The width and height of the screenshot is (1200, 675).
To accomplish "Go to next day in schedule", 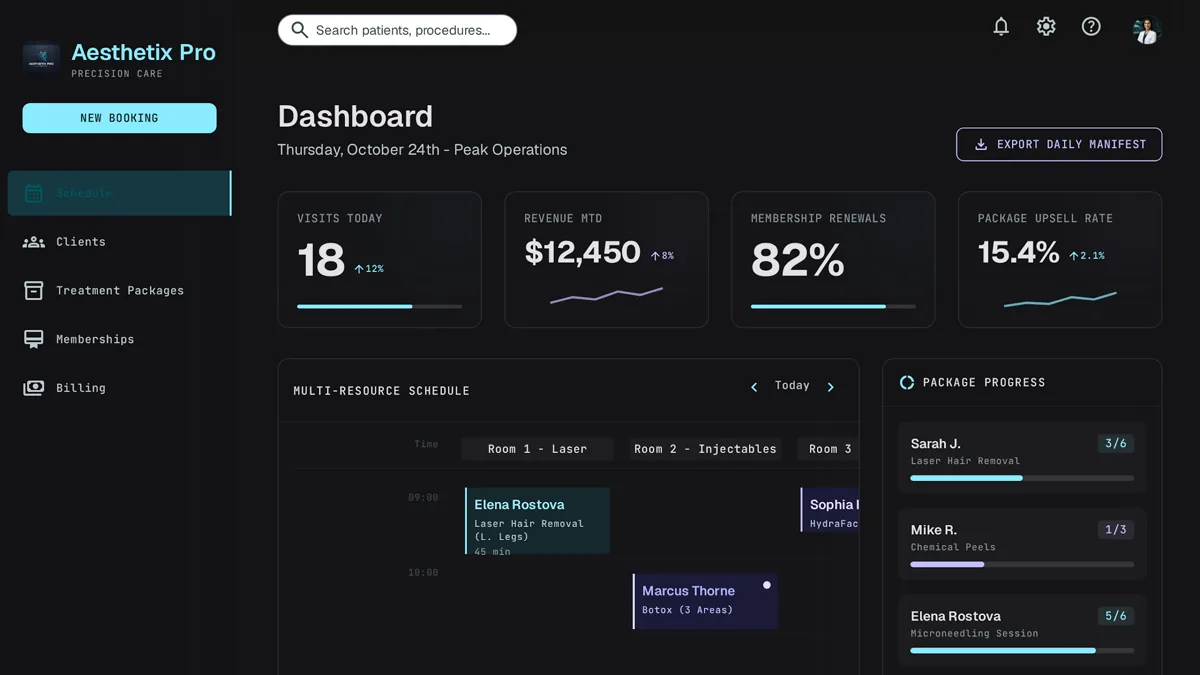I will coord(830,387).
